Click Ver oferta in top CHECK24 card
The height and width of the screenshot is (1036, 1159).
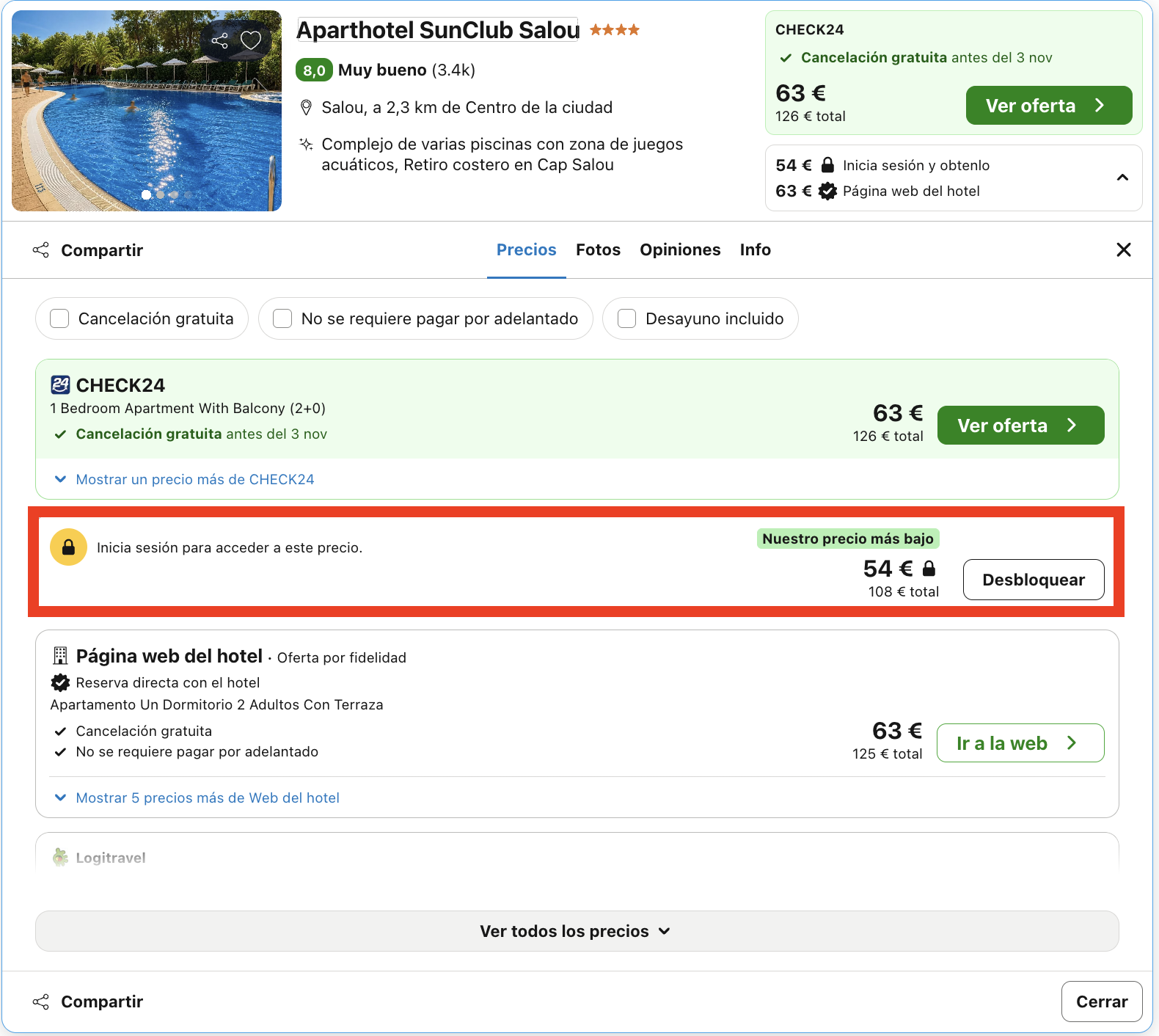(x=1049, y=106)
